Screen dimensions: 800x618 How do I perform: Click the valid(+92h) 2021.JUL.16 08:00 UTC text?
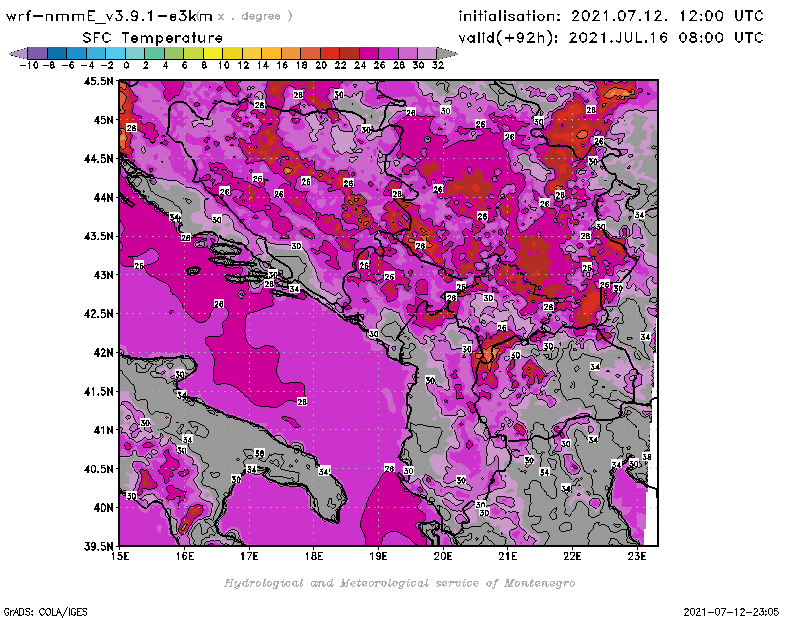(x=611, y=38)
